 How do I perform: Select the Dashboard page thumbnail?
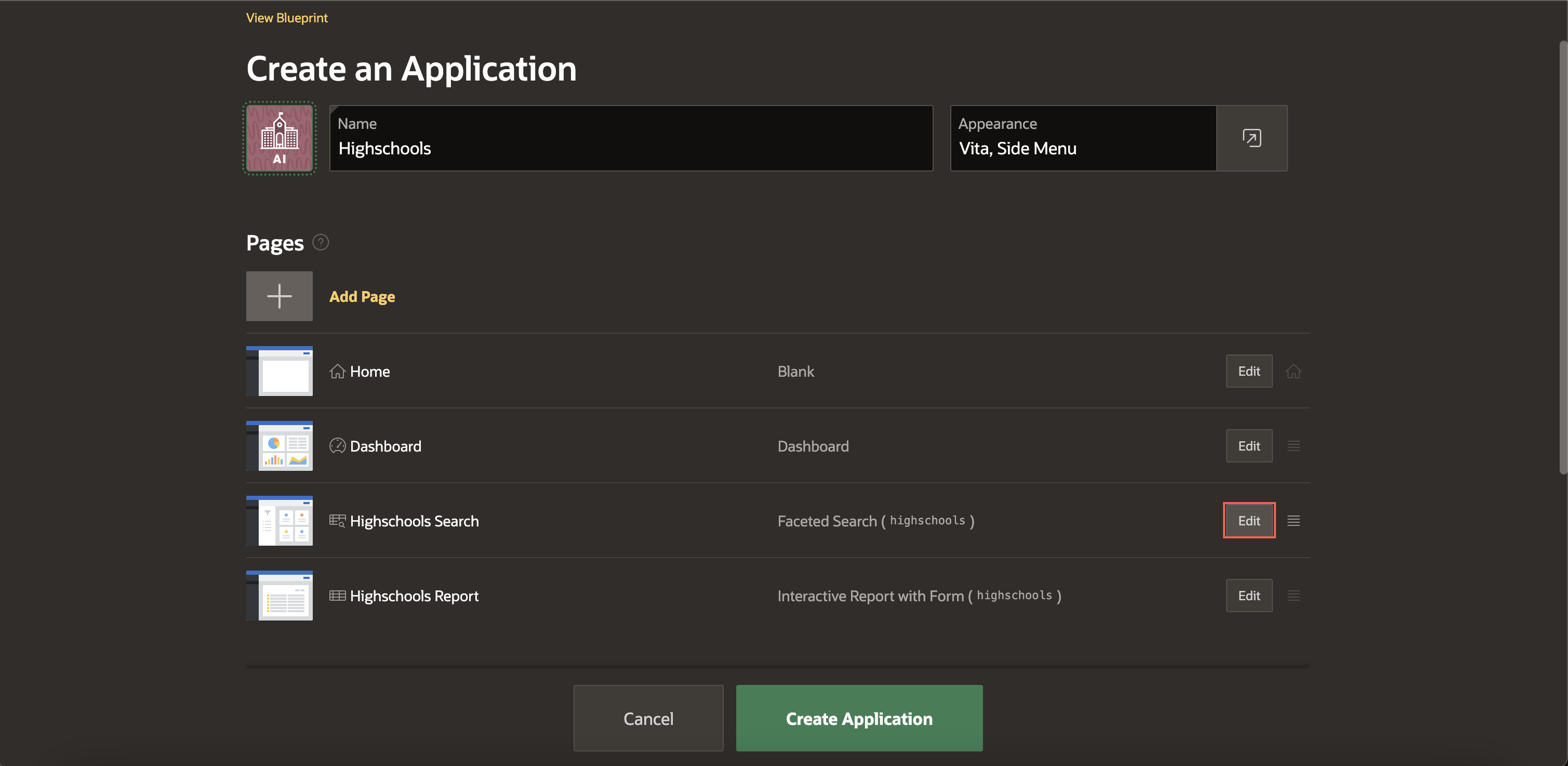click(x=280, y=446)
